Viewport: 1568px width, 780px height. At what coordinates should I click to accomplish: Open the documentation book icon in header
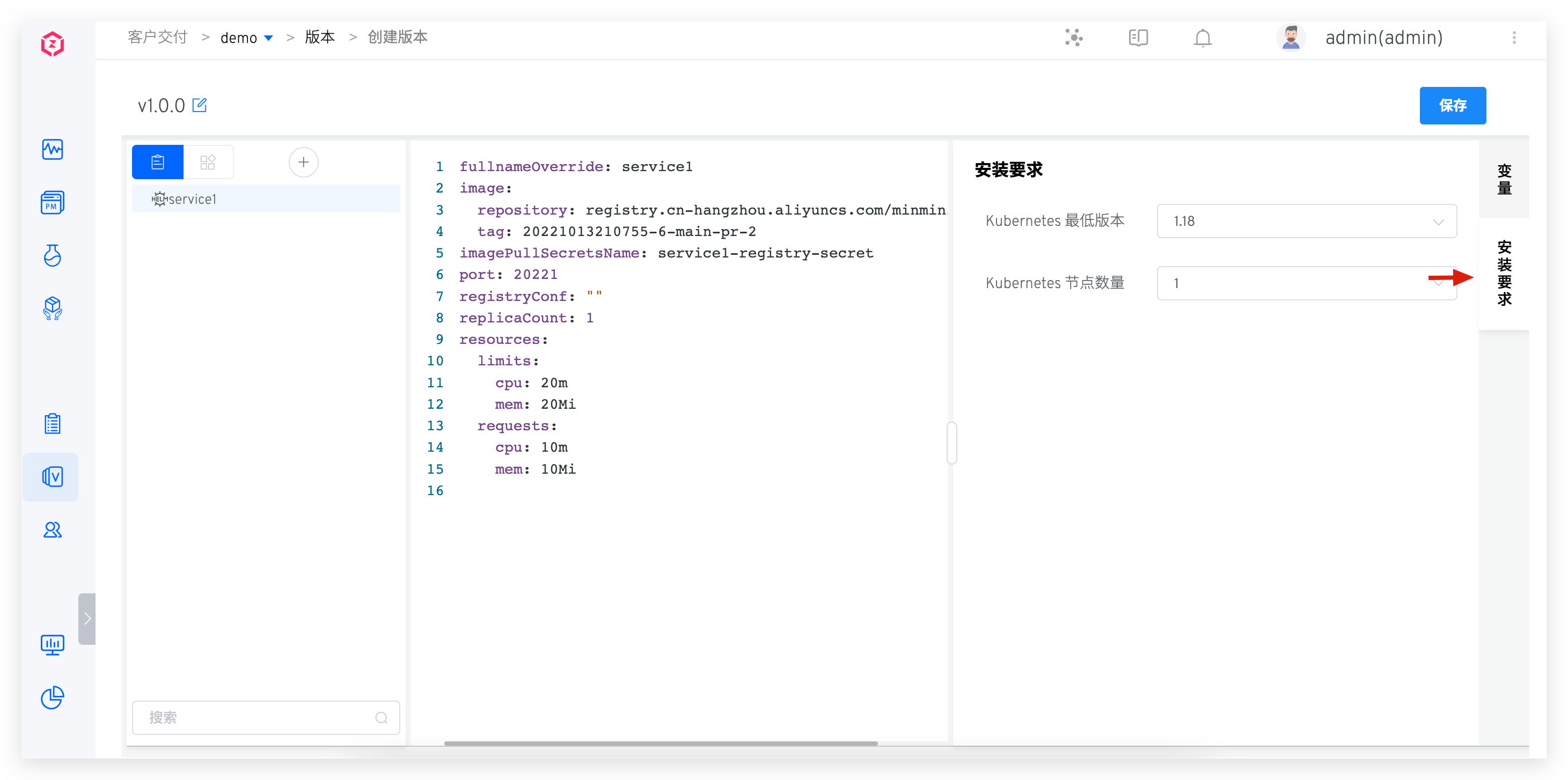[x=1138, y=38]
